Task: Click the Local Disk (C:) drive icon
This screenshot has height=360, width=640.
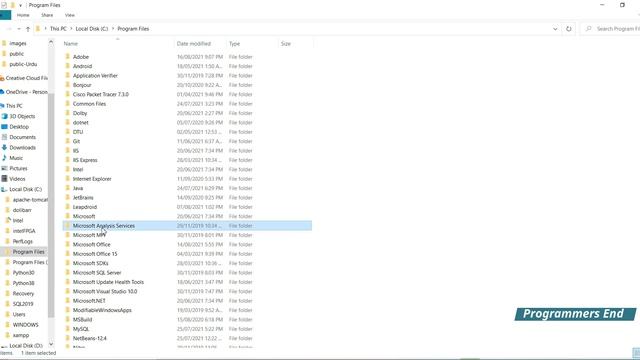Action: click(x=4, y=189)
